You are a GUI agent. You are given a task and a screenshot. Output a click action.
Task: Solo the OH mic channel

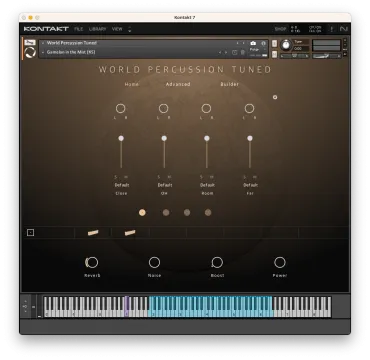pos(159,177)
